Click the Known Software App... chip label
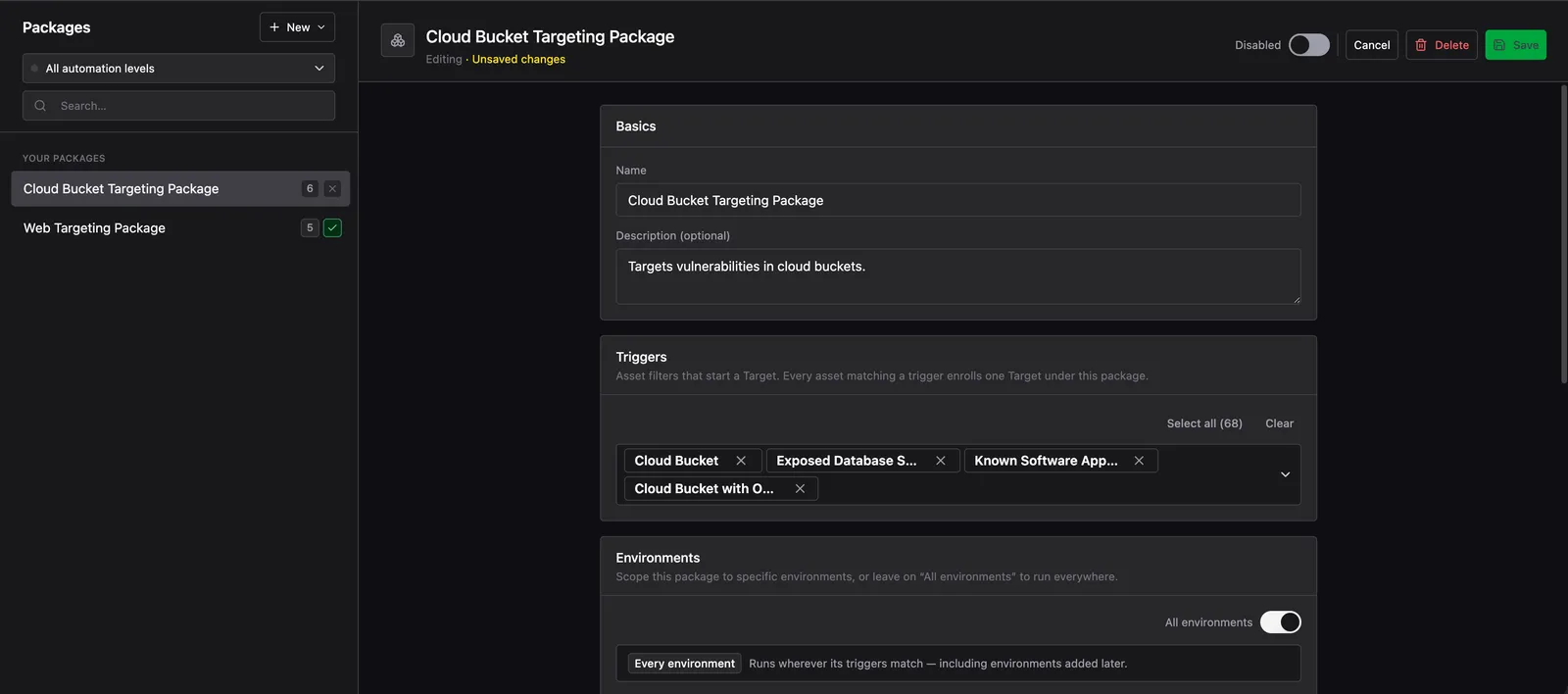This screenshot has width=1568, height=694. [1046, 461]
